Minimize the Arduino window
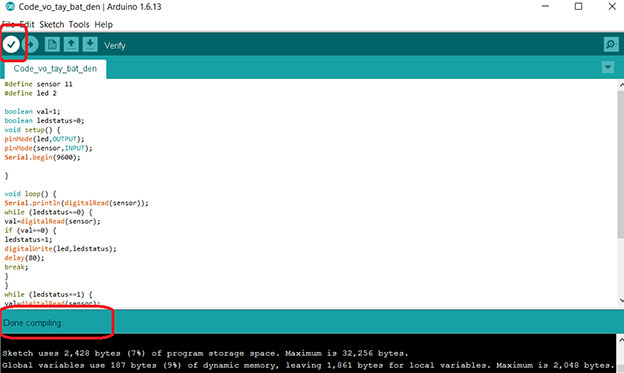Image resolution: width=624 pixels, height=373 pixels. (x=545, y=6)
